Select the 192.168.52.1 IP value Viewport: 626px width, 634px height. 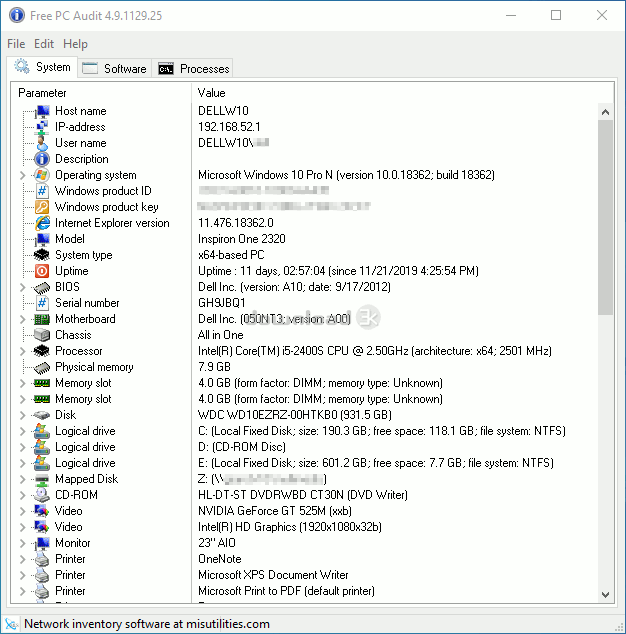click(229, 127)
